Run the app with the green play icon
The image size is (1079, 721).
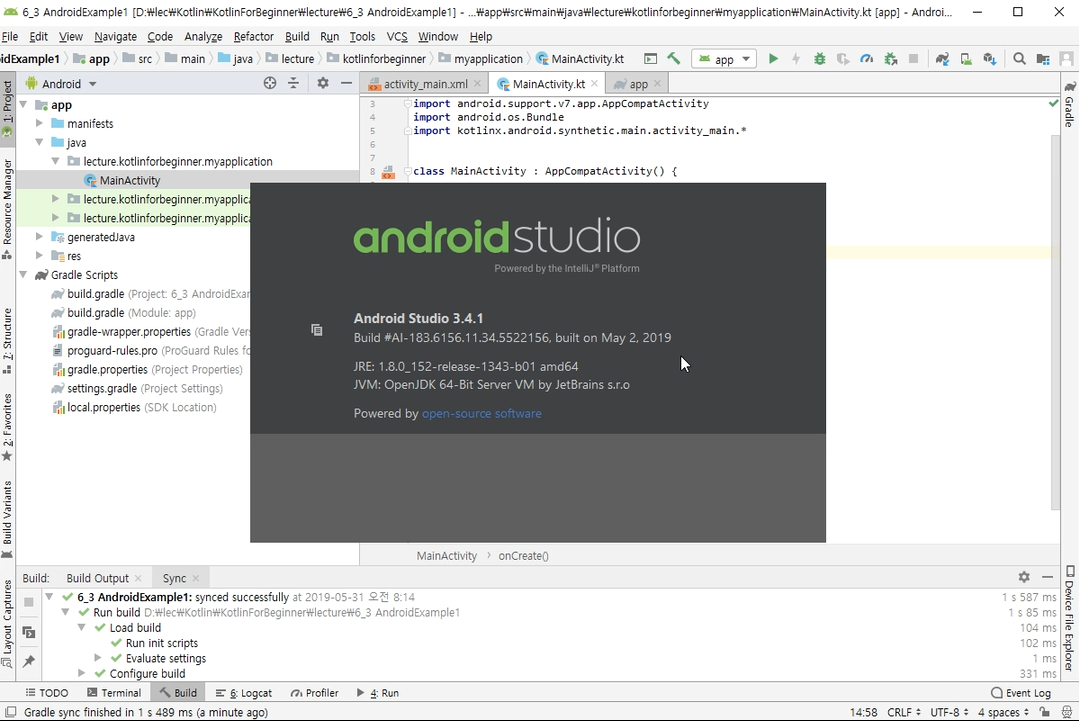click(773, 59)
